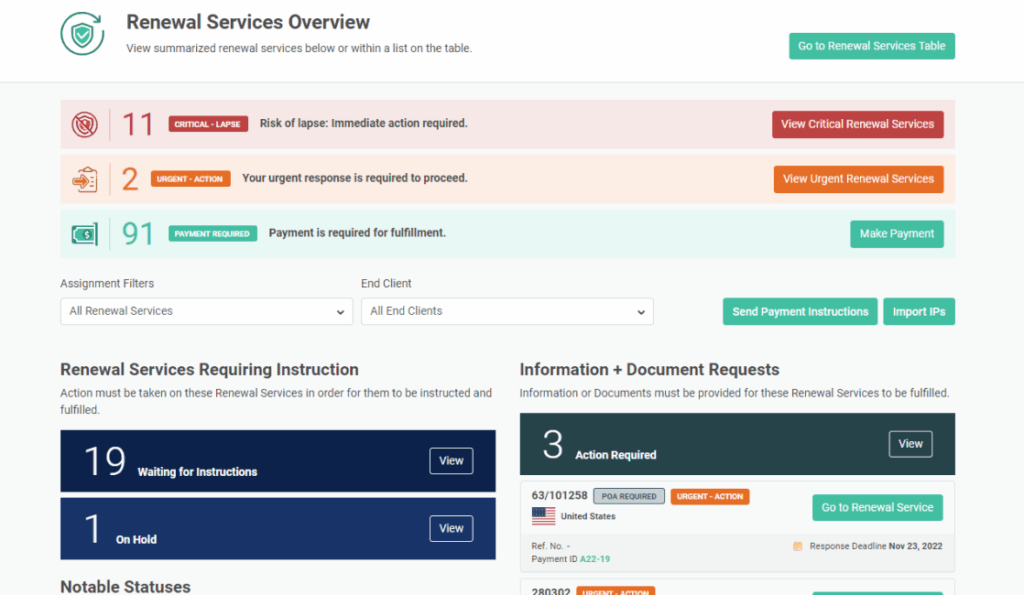
Task: Click the cash icon on Payment Required banner
Action: (84, 233)
